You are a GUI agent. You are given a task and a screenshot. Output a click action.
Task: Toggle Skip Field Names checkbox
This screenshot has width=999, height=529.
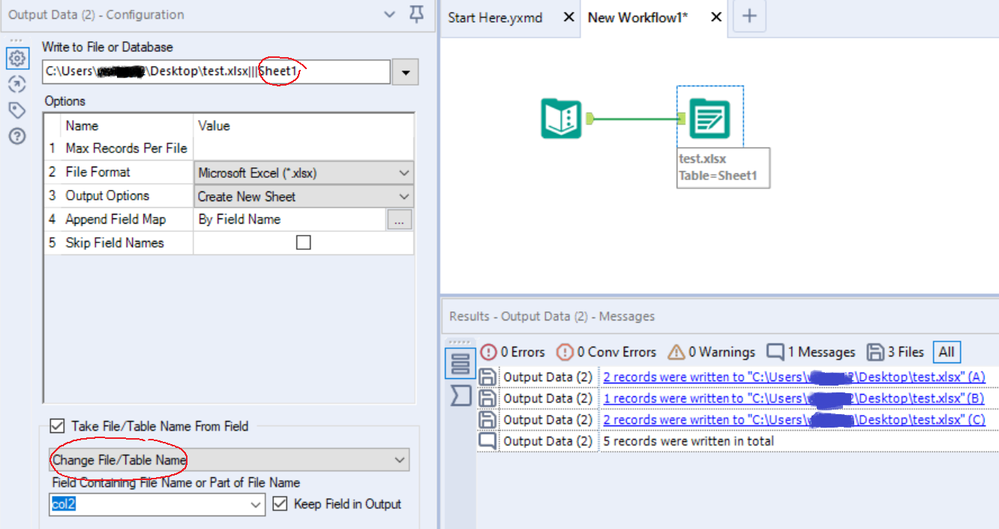point(303,243)
